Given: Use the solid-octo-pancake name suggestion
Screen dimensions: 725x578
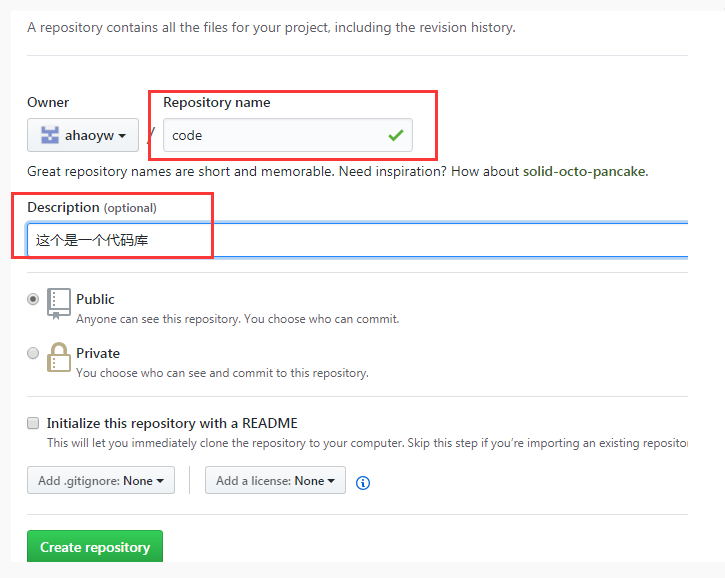Looking at the screenshot, I should 584,172.
